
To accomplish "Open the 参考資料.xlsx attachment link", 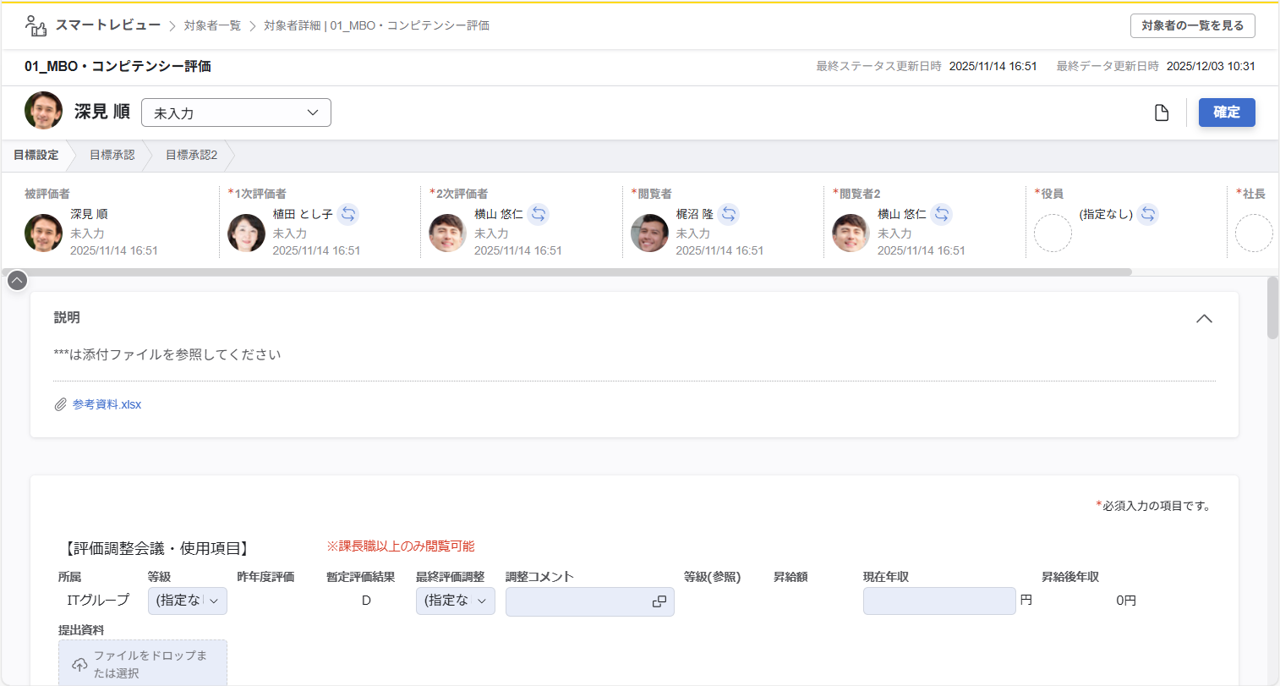I will click(106, 405).
